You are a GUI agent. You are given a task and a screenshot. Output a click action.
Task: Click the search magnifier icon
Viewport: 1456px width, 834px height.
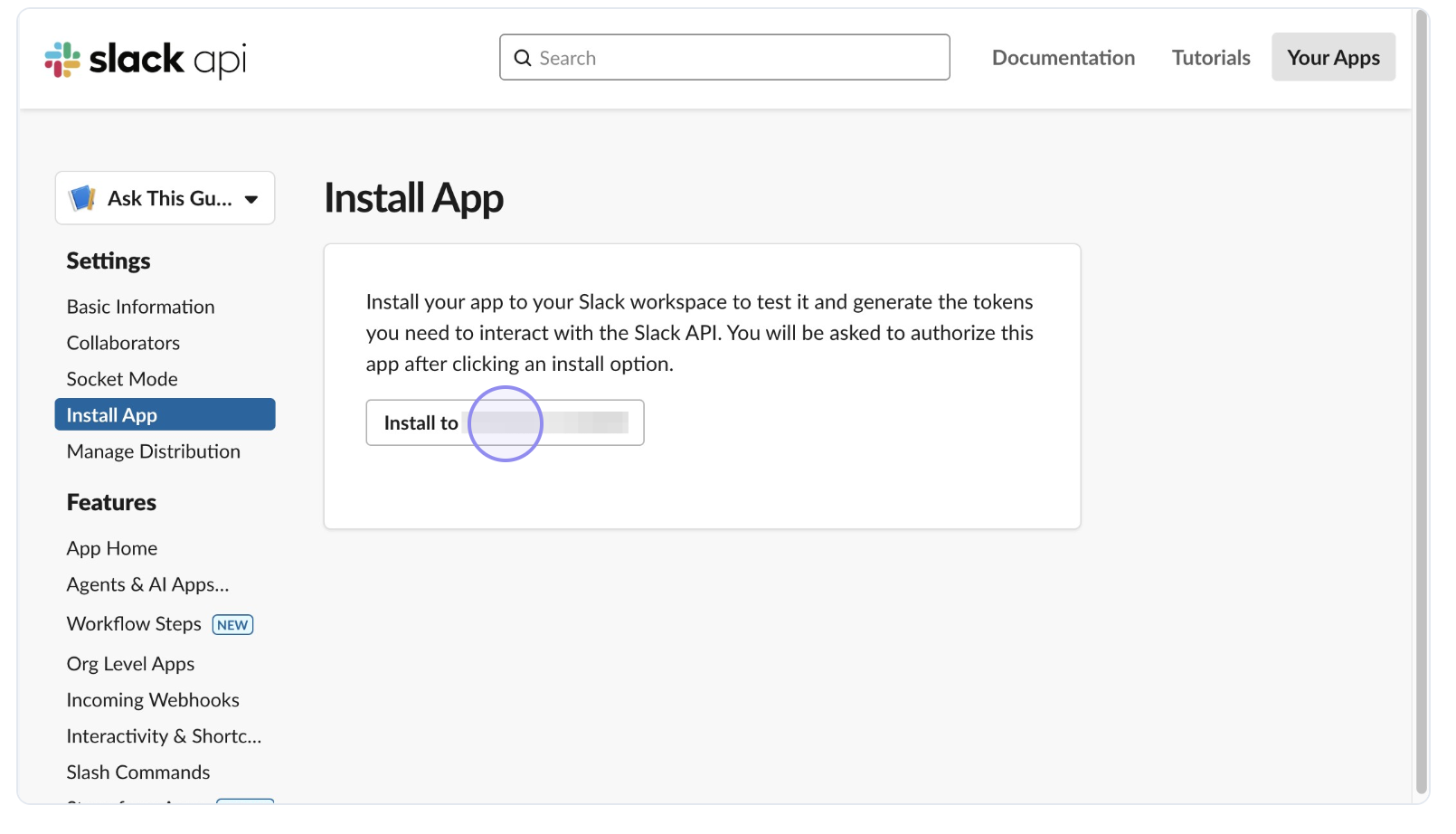(523, 58)
